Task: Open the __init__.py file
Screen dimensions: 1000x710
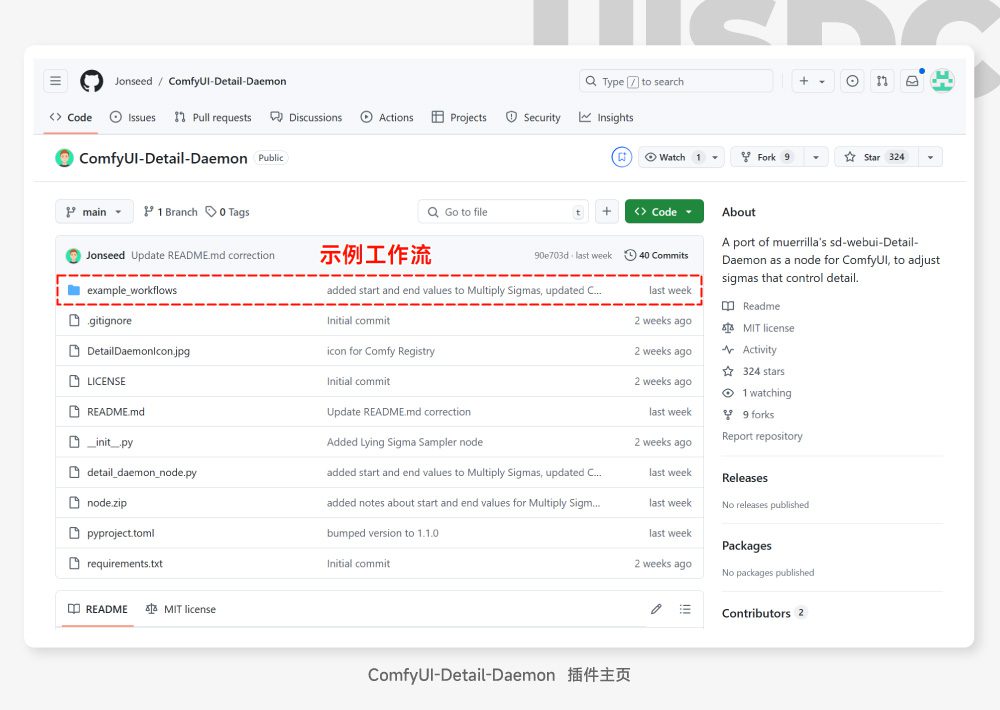Action: coord(110,442)
